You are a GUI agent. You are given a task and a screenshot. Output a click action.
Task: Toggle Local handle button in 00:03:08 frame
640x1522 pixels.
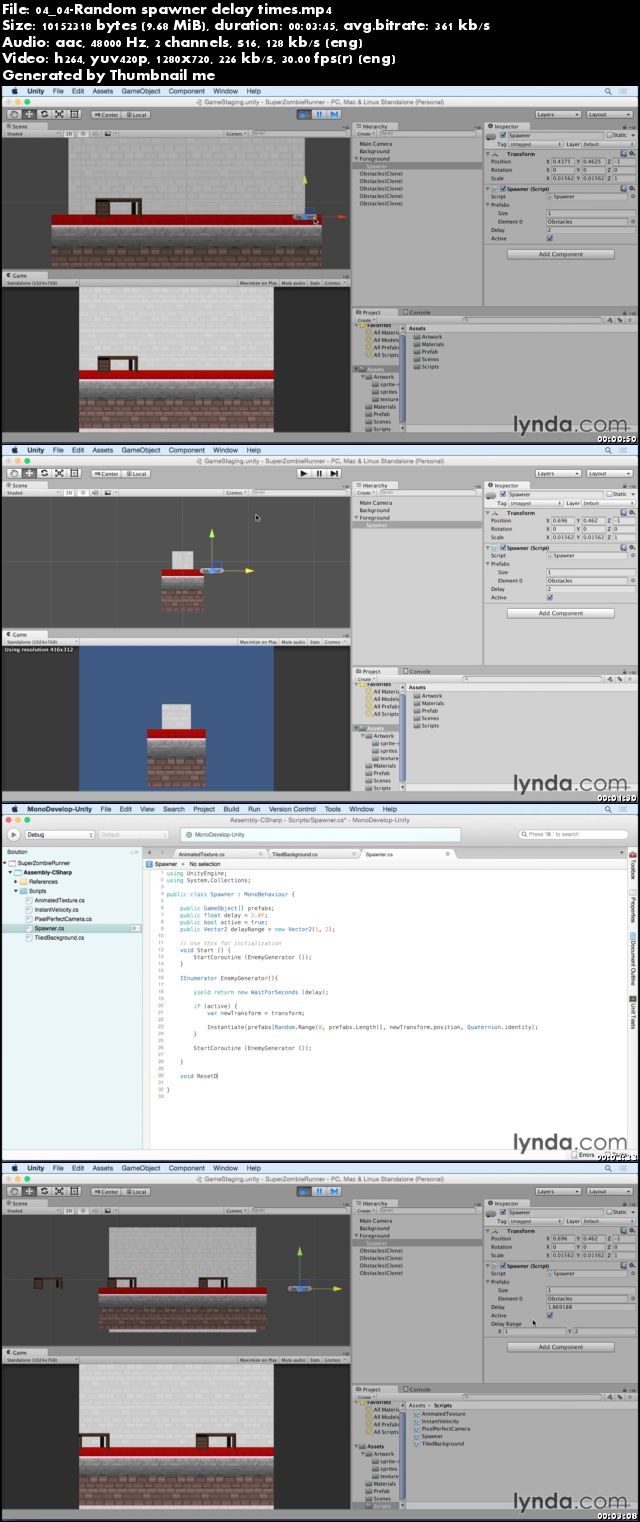136,1191
